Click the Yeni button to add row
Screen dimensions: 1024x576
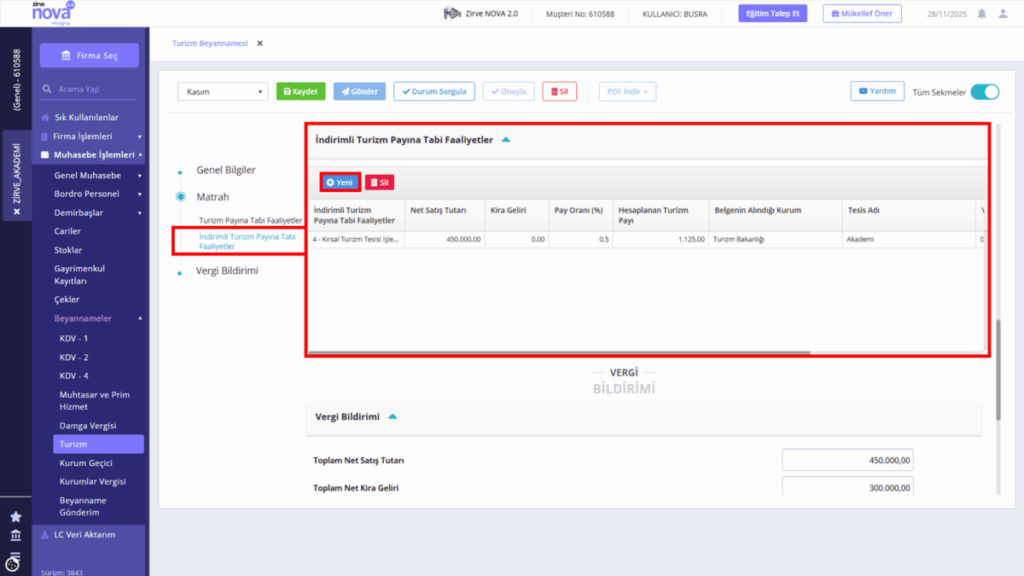point(340,182)
